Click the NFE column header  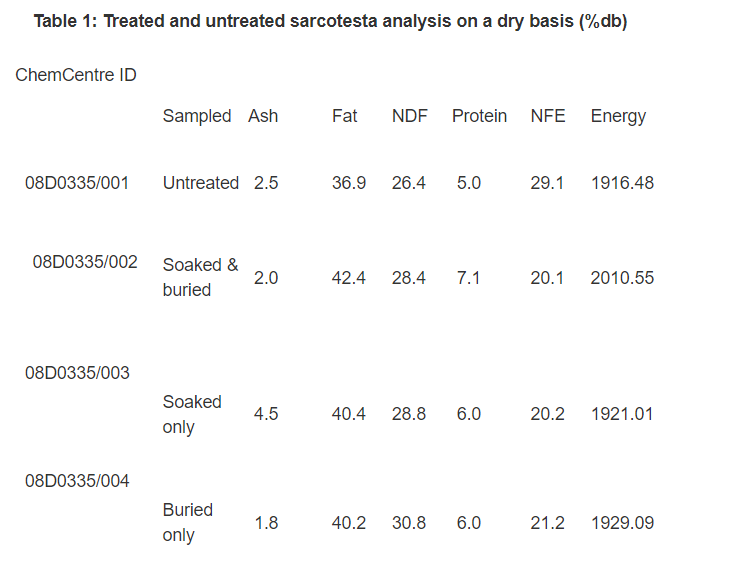547,116
